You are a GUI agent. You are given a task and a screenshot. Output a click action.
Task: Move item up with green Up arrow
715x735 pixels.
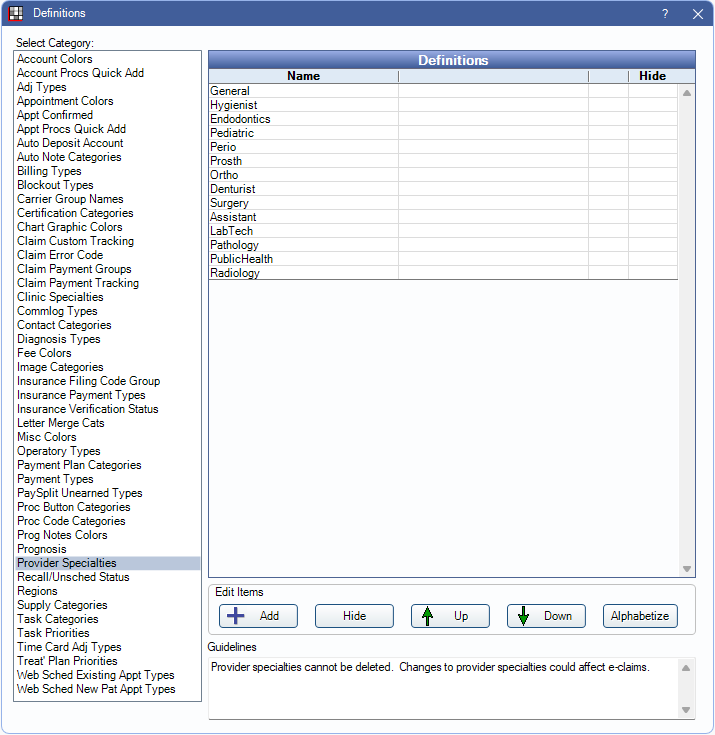pyautogui.click(x=449, y=616)
